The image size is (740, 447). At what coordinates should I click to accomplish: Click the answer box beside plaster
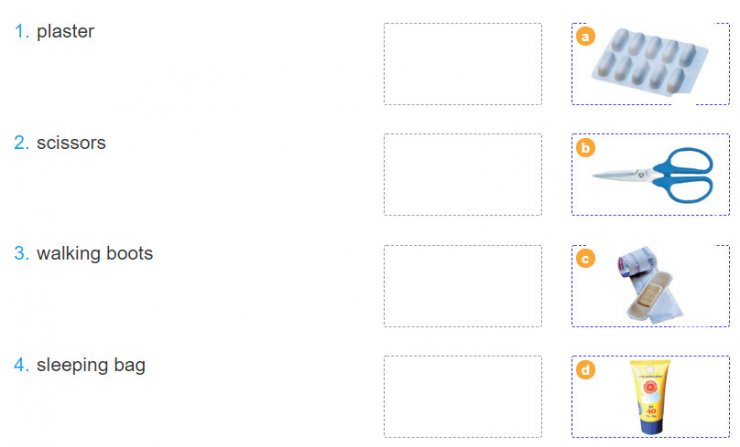(462, 64)
